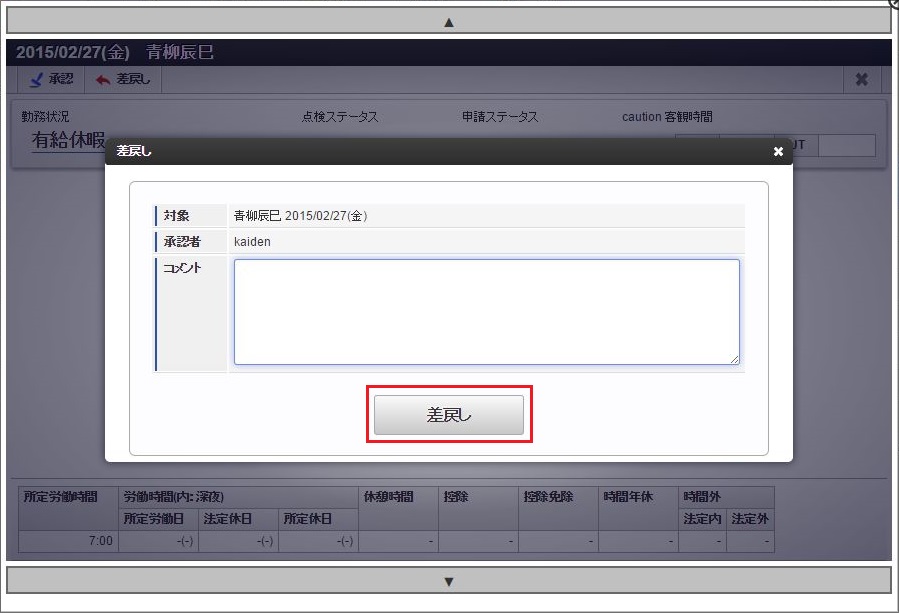Screen dimensions: 899x613
Task: Click the 差戻し toolbar button with red arrow
Action: click(x=123, y=79)
